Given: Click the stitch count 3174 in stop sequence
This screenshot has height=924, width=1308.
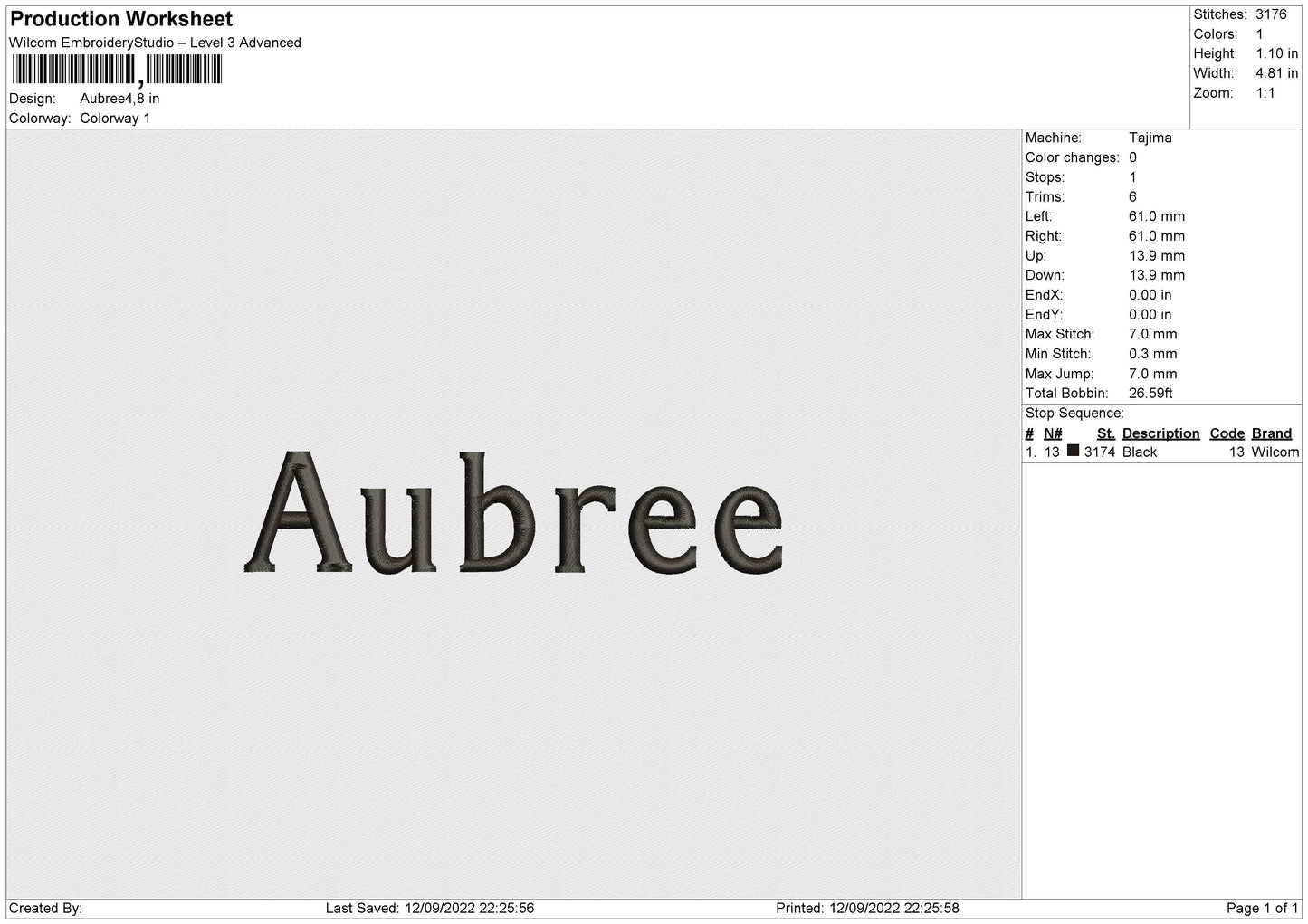Looking at the screenshot, I should click(x=1100, y=452).
